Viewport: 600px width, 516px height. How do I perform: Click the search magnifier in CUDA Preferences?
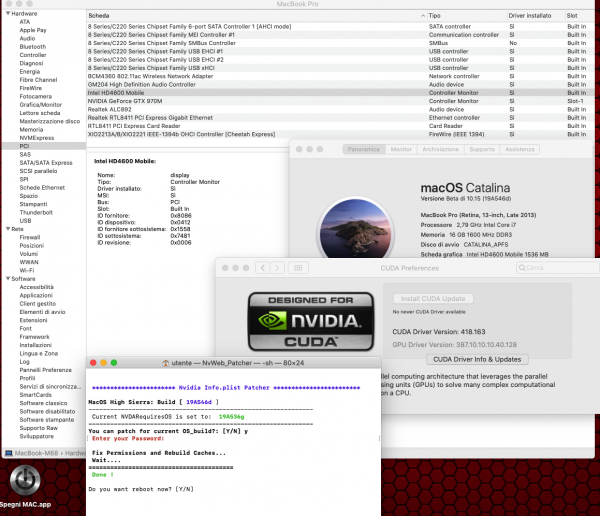(x=522, y=268)
